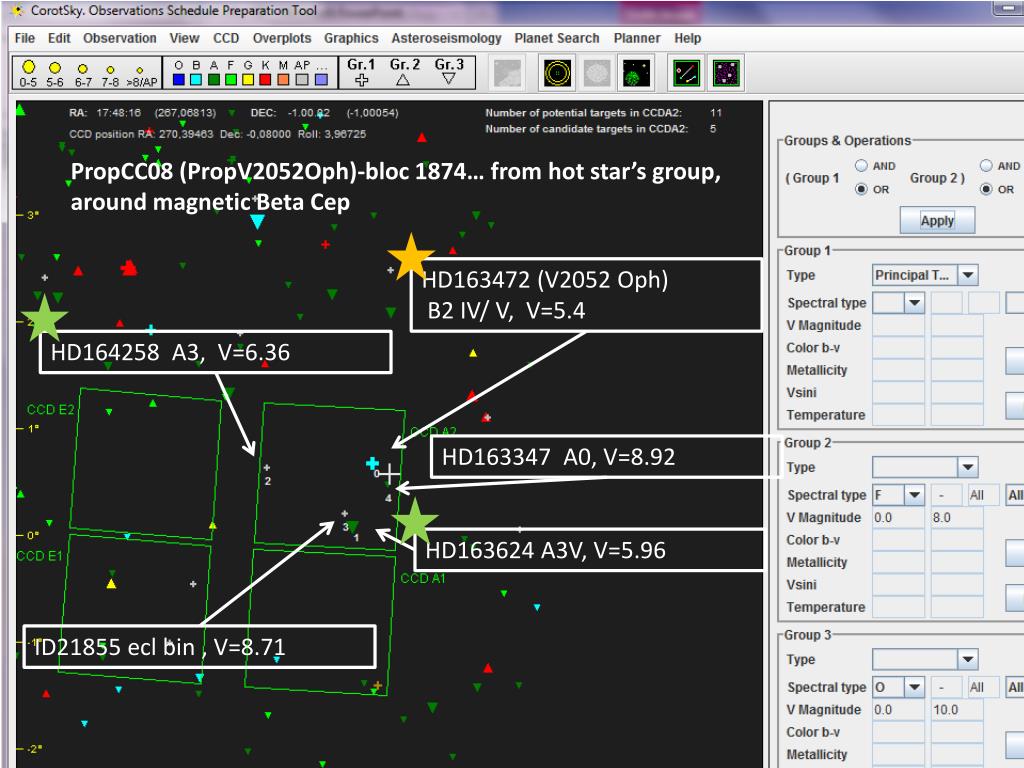Click Group 2 Metallicity minimum field
Viewport: 1024px width, 768px height.
[x=898, y=562]
